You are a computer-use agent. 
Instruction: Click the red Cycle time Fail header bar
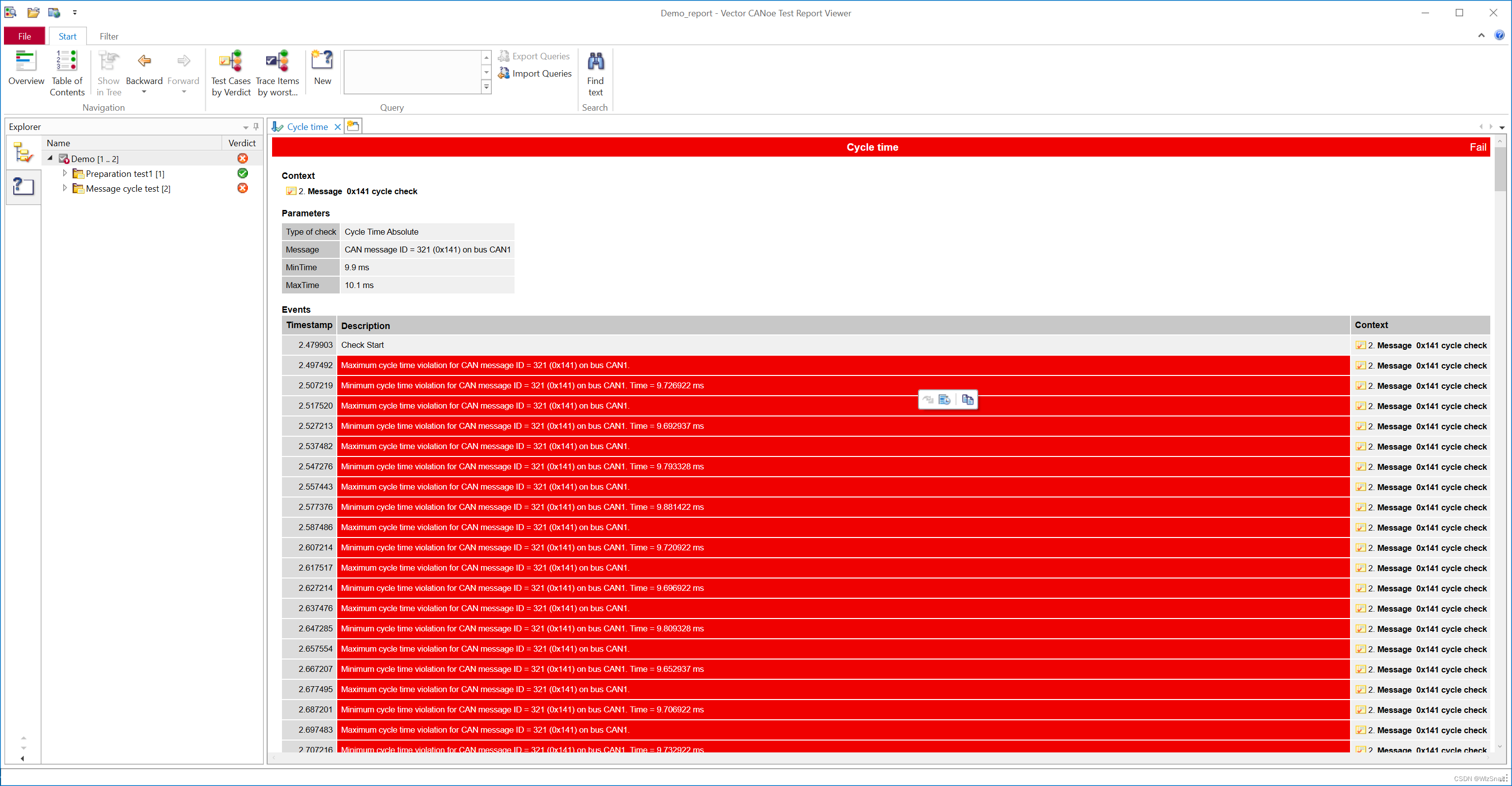coord(880,147)
